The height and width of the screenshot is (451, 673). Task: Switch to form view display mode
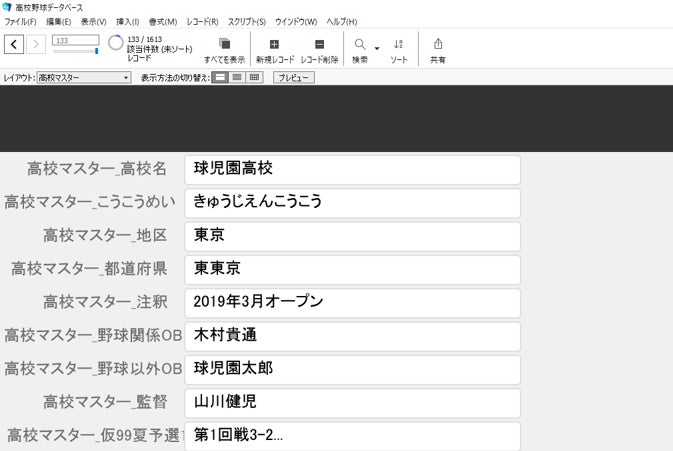[x=220, y=77]
